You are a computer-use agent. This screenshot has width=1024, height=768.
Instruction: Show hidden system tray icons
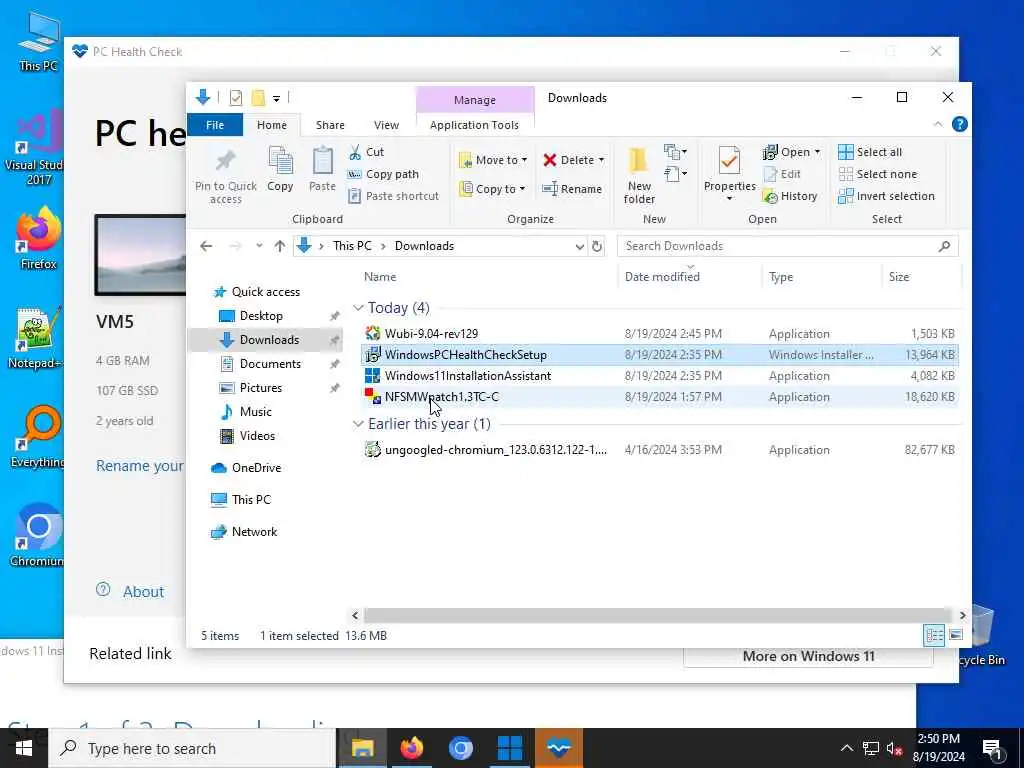[x=846, y=748]
